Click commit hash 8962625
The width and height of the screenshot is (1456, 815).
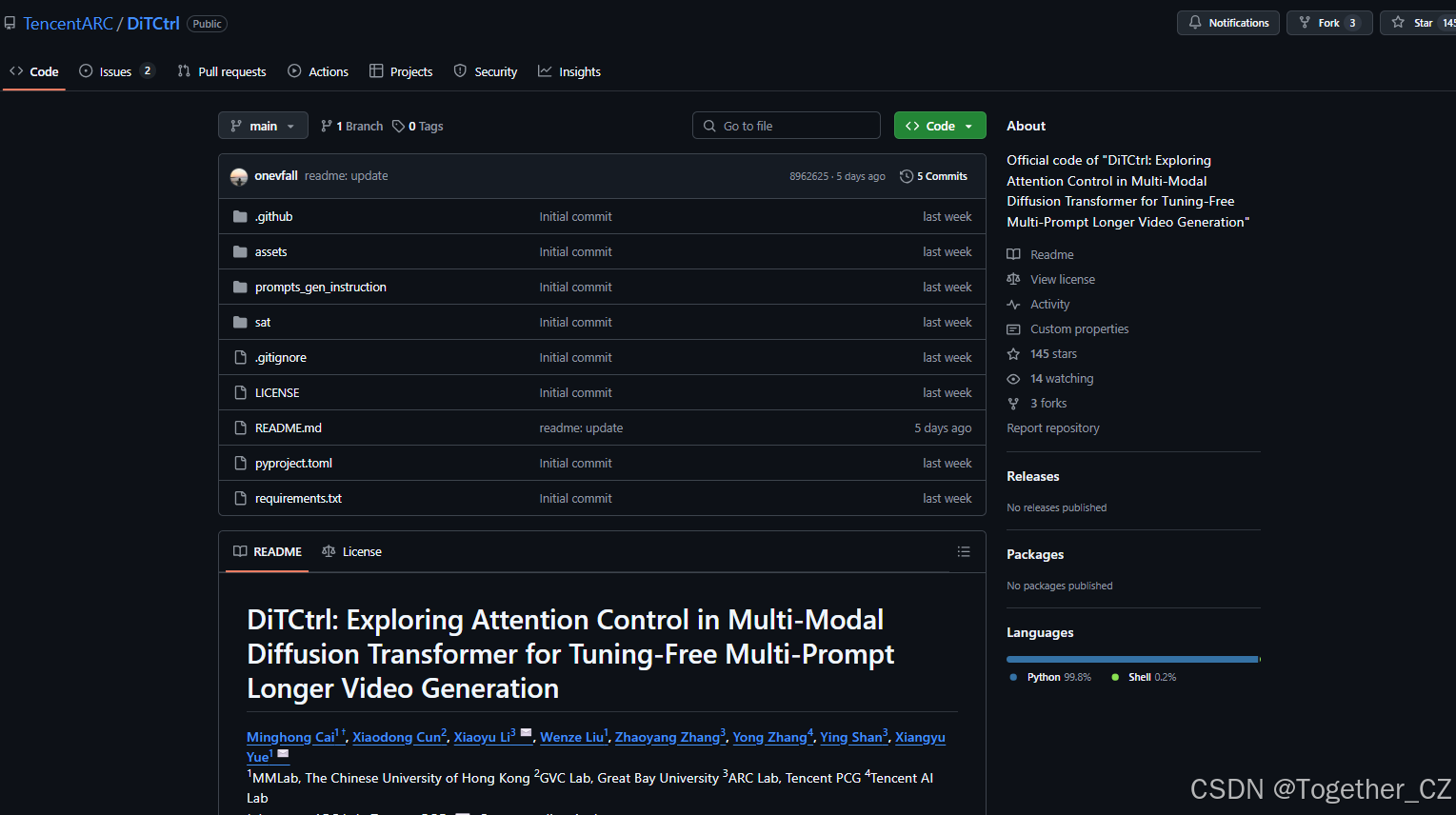(x=808, y=176)
